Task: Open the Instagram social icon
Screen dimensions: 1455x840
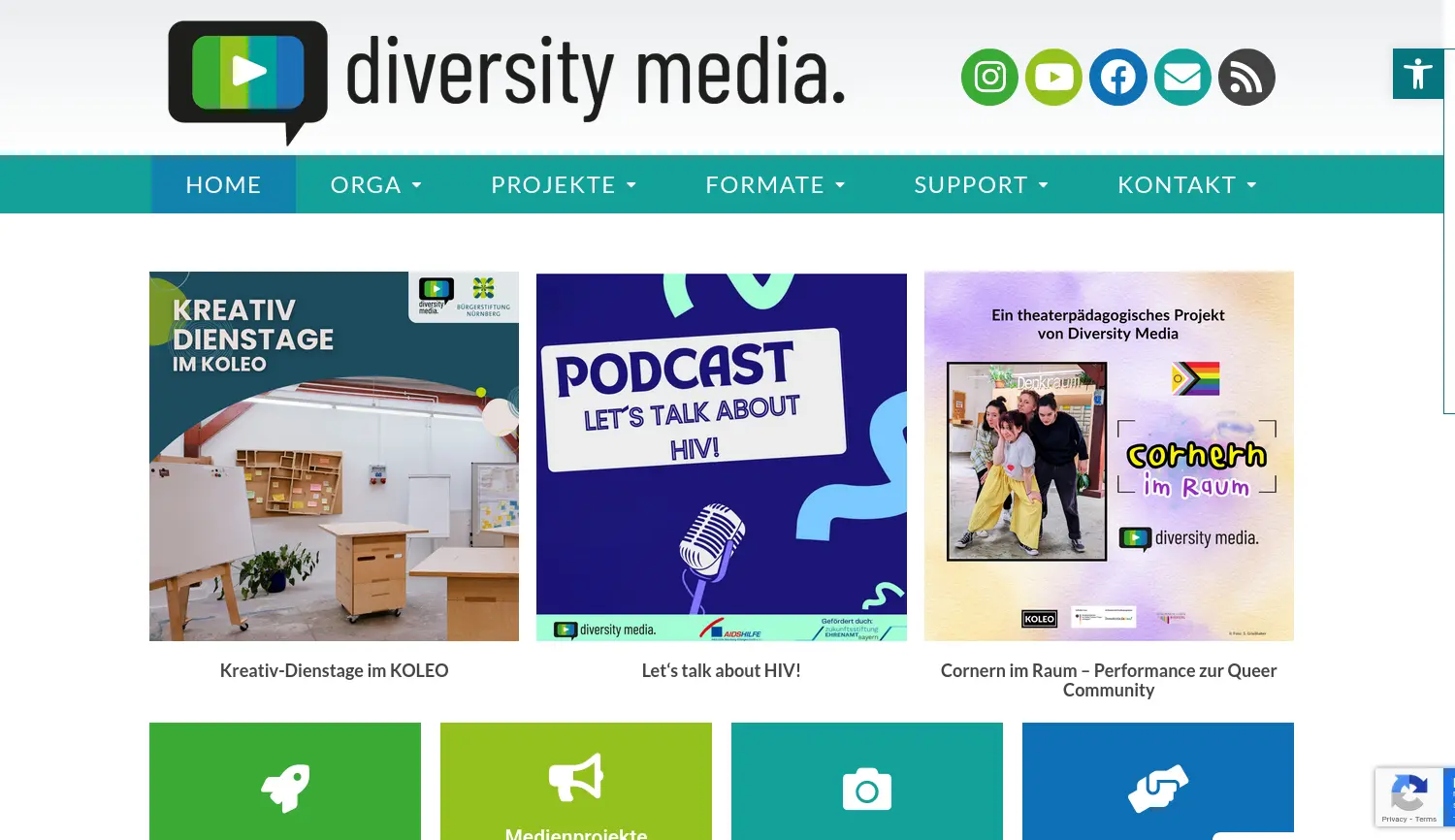Action: tap(989, 78)
